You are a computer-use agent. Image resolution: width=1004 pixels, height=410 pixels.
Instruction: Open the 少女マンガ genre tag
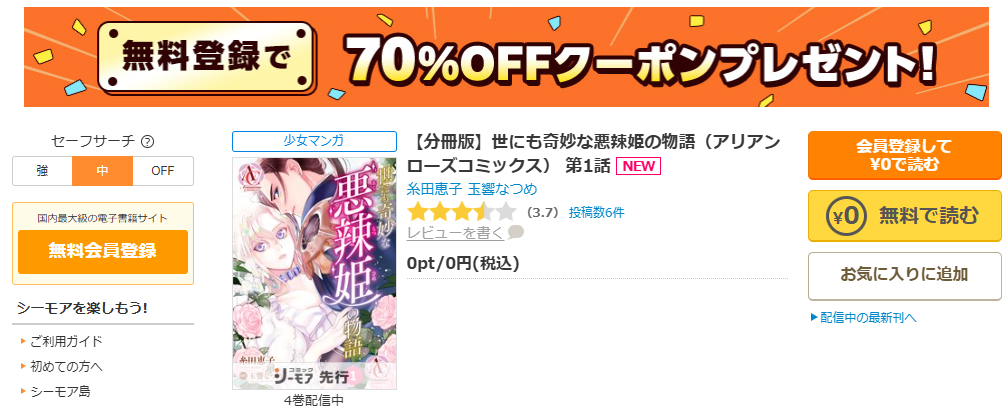[314, 142]
